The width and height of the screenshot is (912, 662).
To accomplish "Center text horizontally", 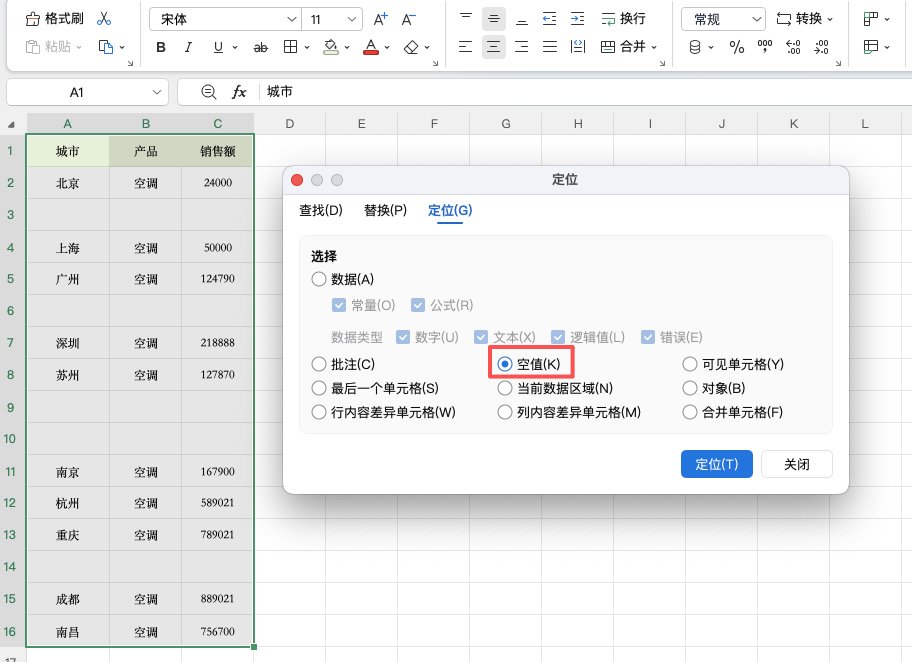I will coord(493,47).
